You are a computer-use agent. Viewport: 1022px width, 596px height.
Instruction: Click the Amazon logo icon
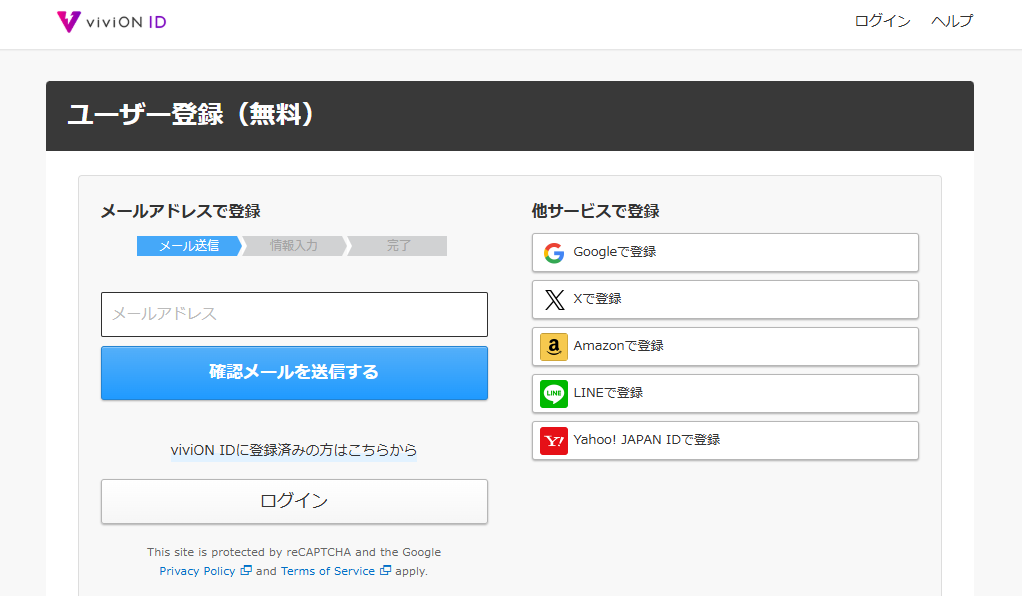(554, 347)
